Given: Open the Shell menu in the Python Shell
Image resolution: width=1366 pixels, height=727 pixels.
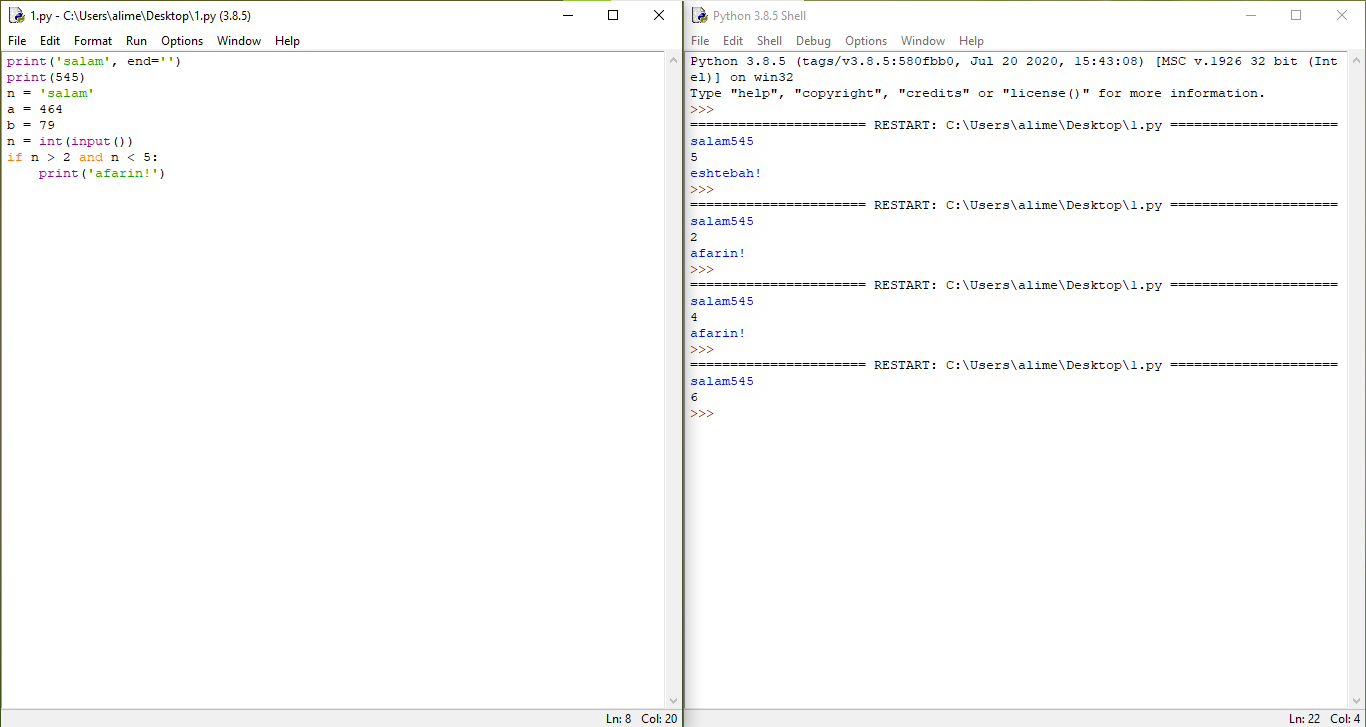Looking at the screenshot, I should tap(769, 41).
